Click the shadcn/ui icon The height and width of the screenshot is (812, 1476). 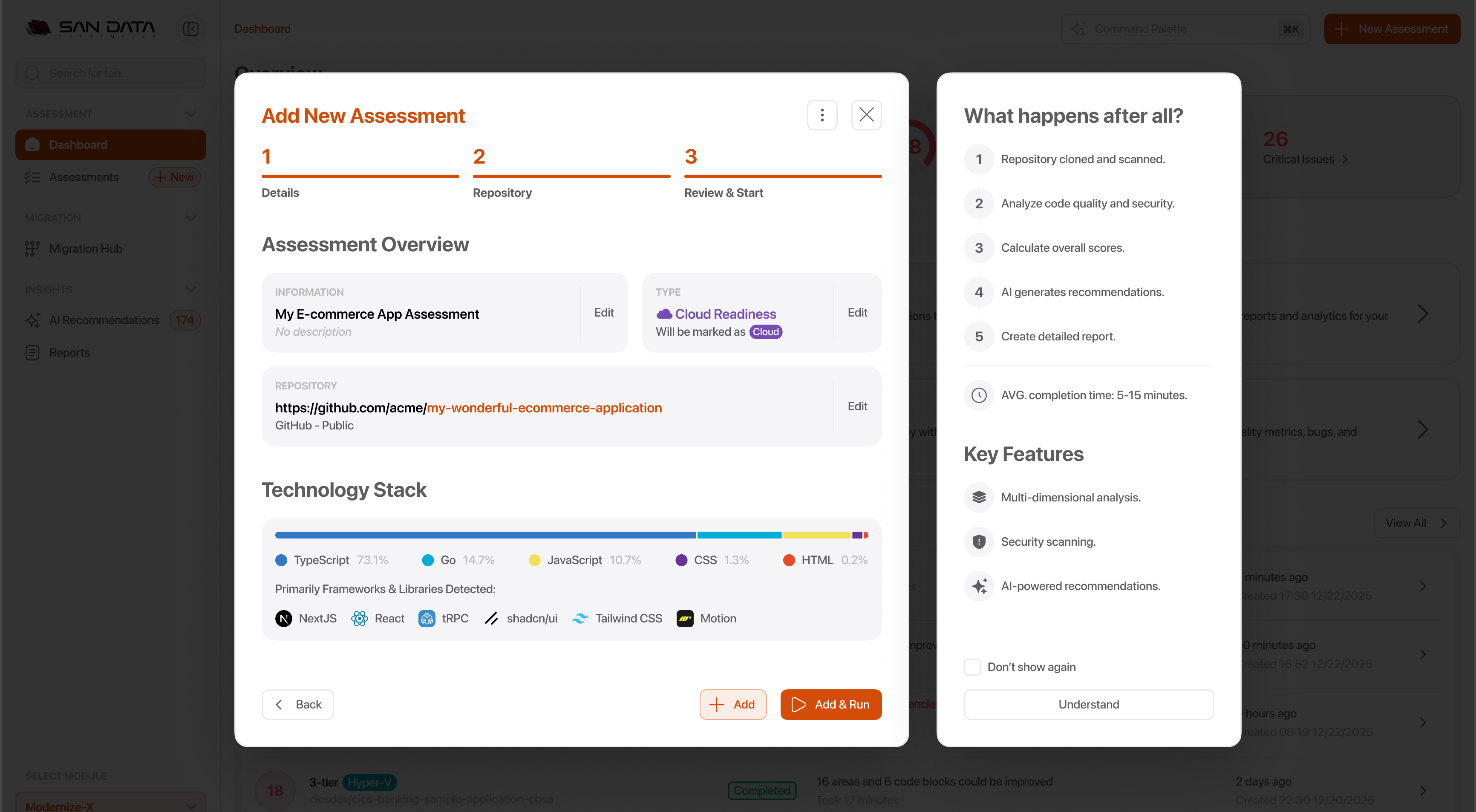pyautogui.click(x=492, y=618)
